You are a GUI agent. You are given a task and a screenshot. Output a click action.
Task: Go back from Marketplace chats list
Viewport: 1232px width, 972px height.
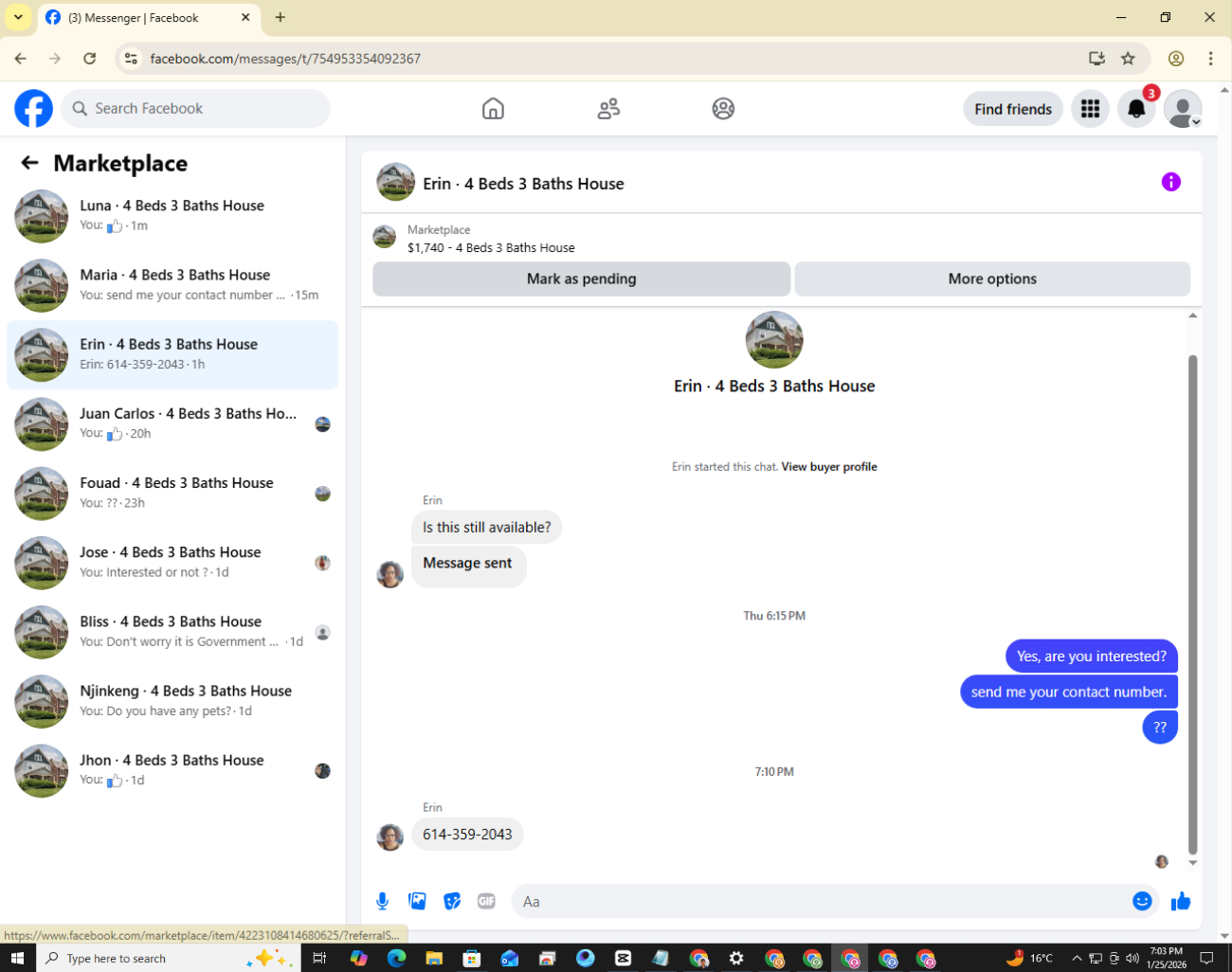(29, 163)
